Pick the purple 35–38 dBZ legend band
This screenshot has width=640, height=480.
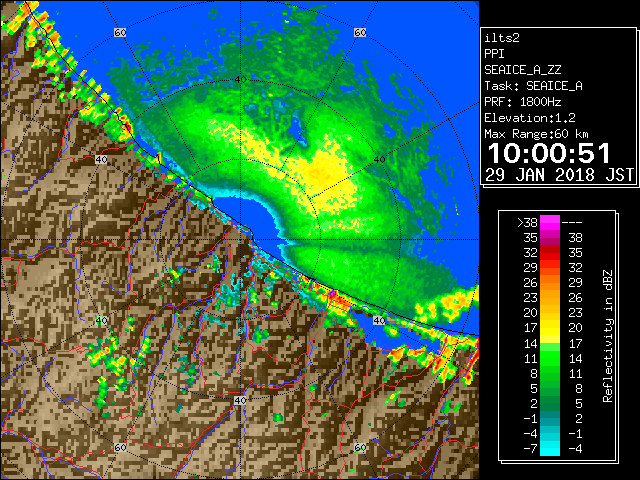point(550,238)
